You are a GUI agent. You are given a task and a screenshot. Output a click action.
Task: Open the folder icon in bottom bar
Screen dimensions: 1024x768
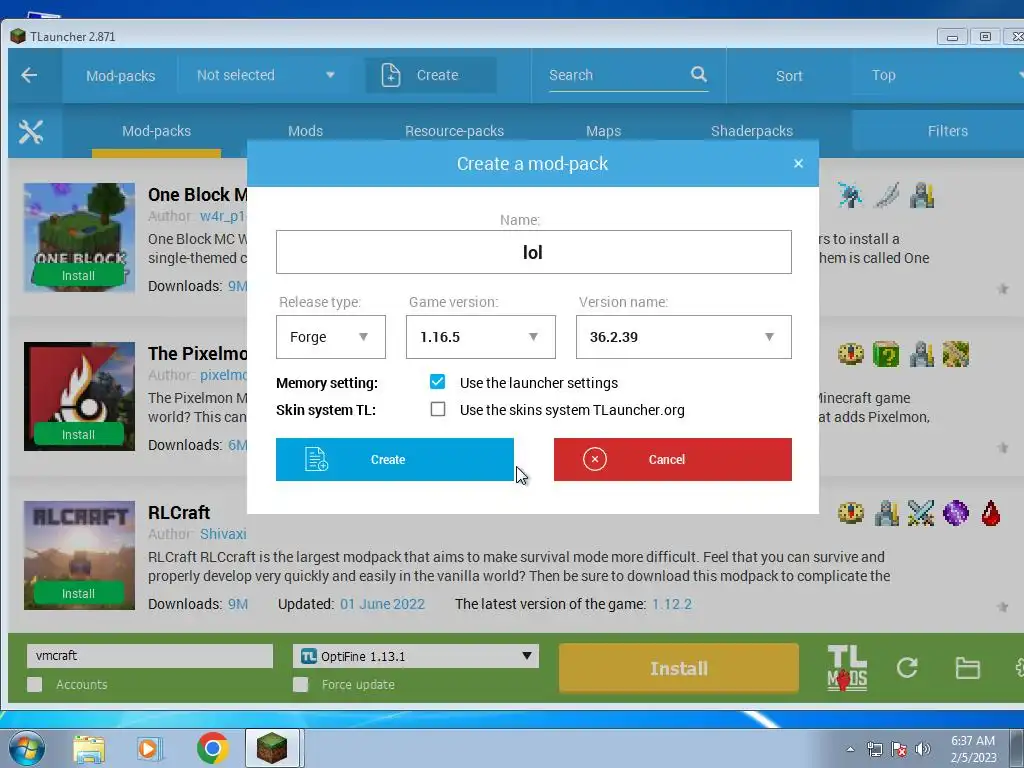[967, 668]
